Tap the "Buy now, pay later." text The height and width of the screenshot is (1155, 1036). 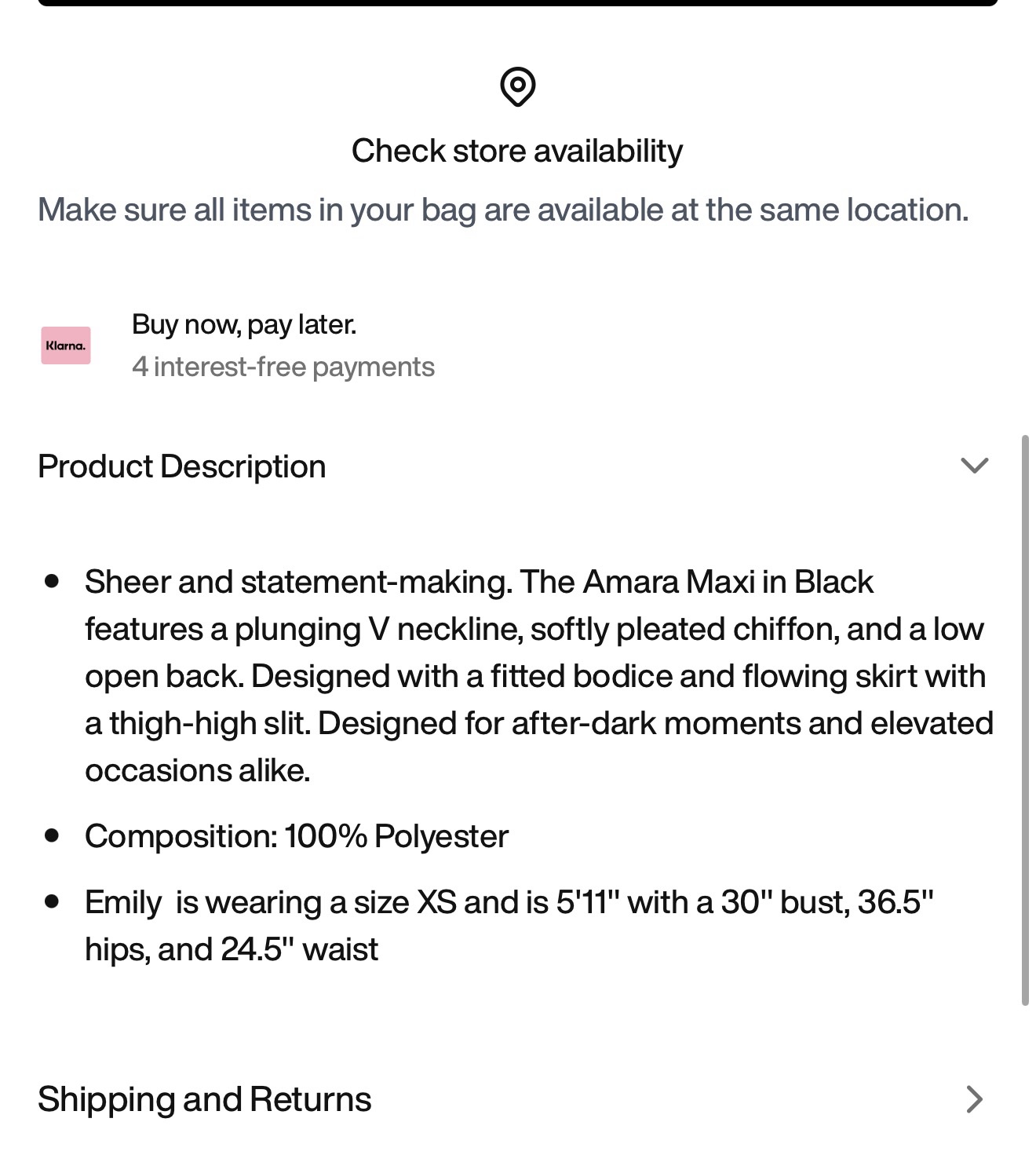[x=244, y=324]
